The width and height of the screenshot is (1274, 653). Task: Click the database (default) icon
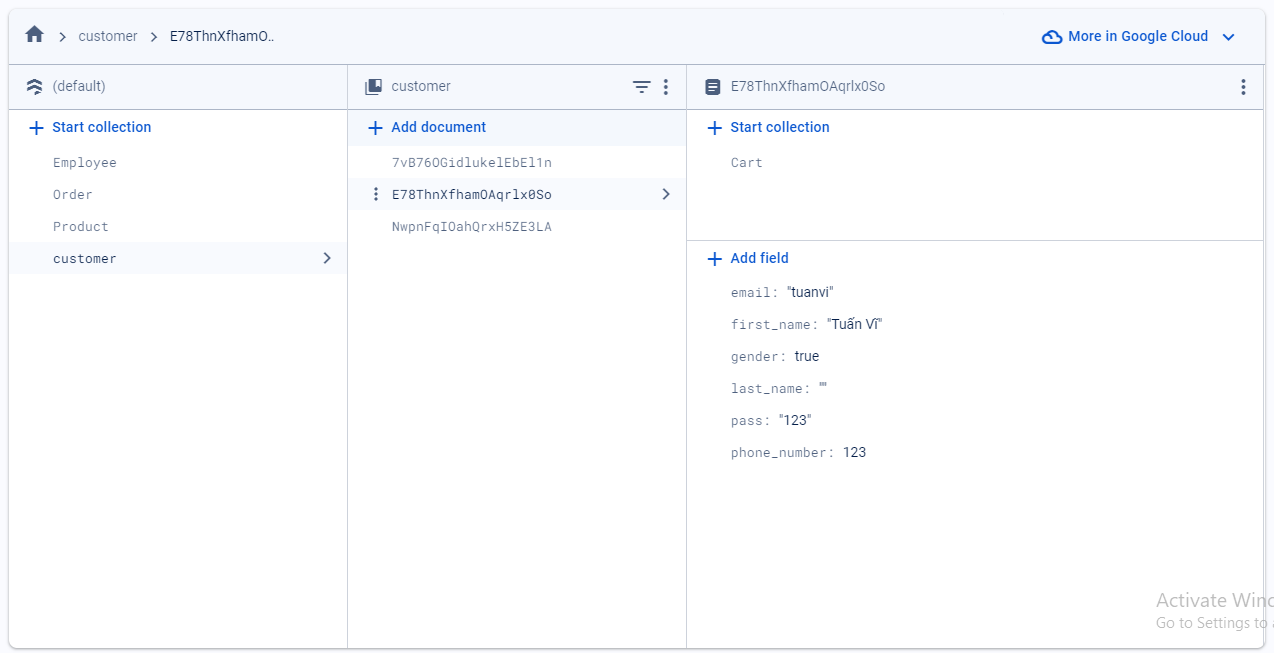(x=35, y=87)
